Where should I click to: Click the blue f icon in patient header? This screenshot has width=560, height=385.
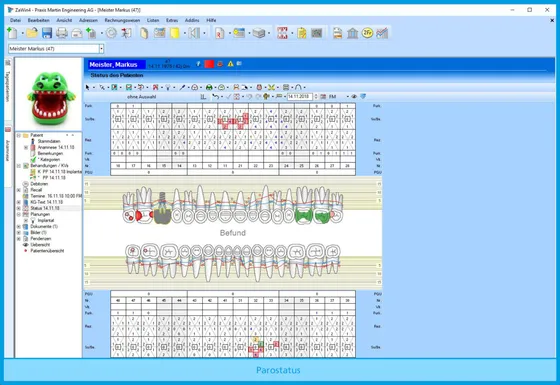[x=199, y=64]
